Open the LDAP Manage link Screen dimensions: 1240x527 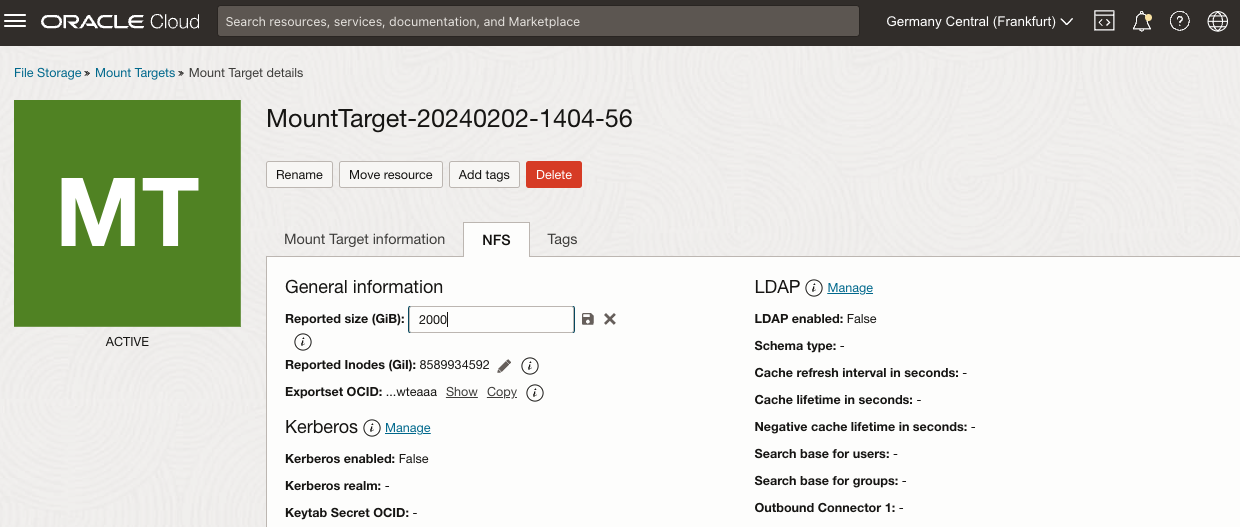tap(850, 288)
